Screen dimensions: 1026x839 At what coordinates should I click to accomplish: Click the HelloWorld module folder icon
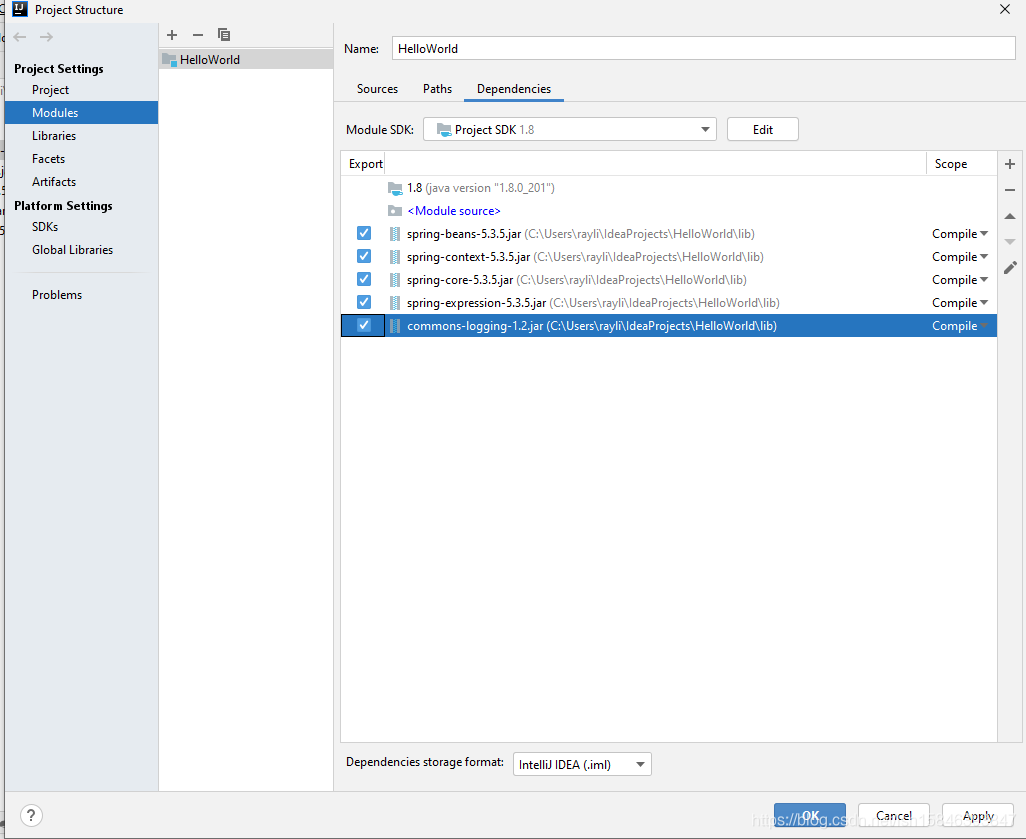[169, 60]
